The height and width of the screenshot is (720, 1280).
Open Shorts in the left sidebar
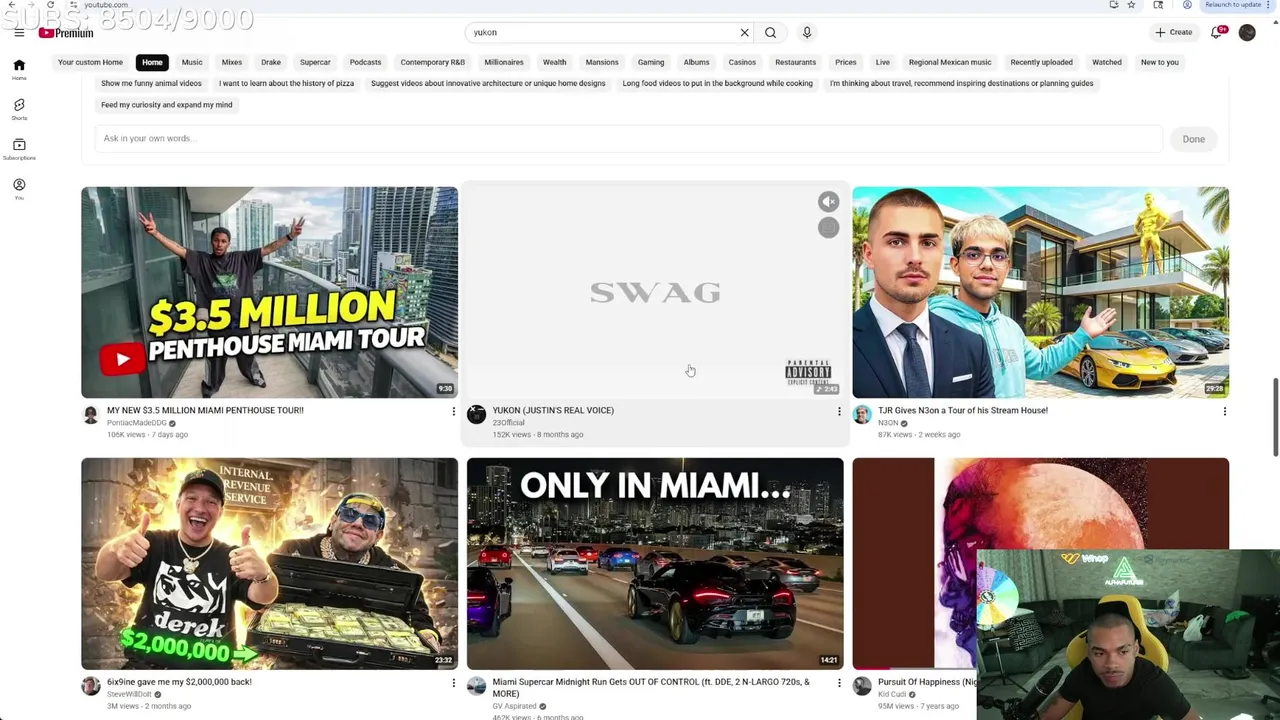click(x=19, y=109)
